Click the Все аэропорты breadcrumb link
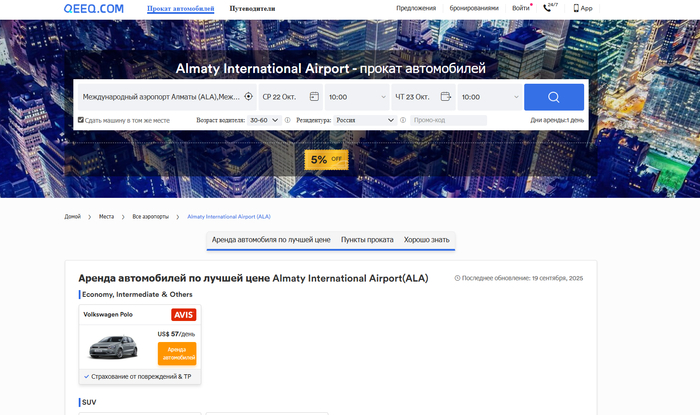Screen dimensions: 700x415 [149, 216]
